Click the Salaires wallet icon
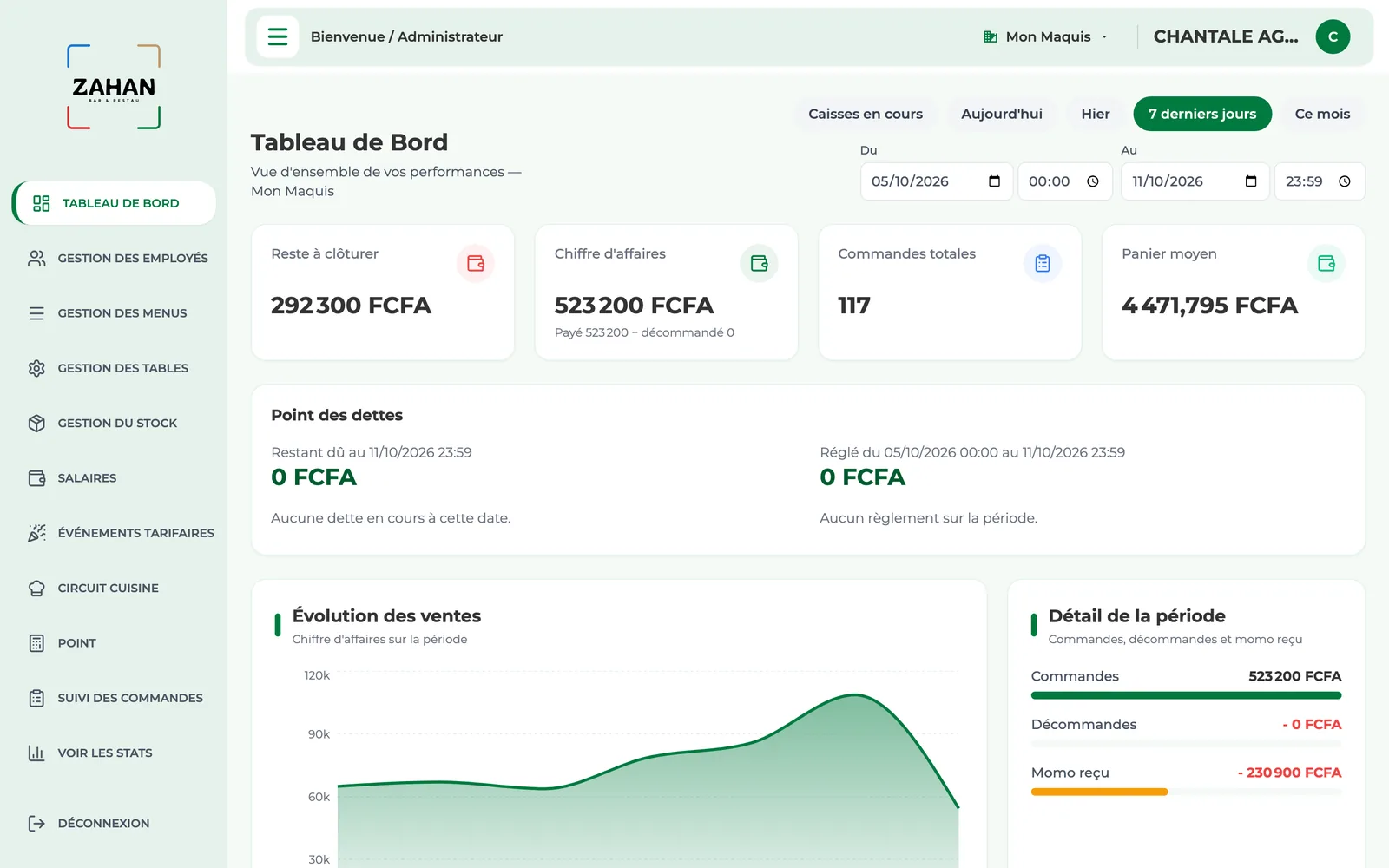1389x868 pixels. [36, 478]
